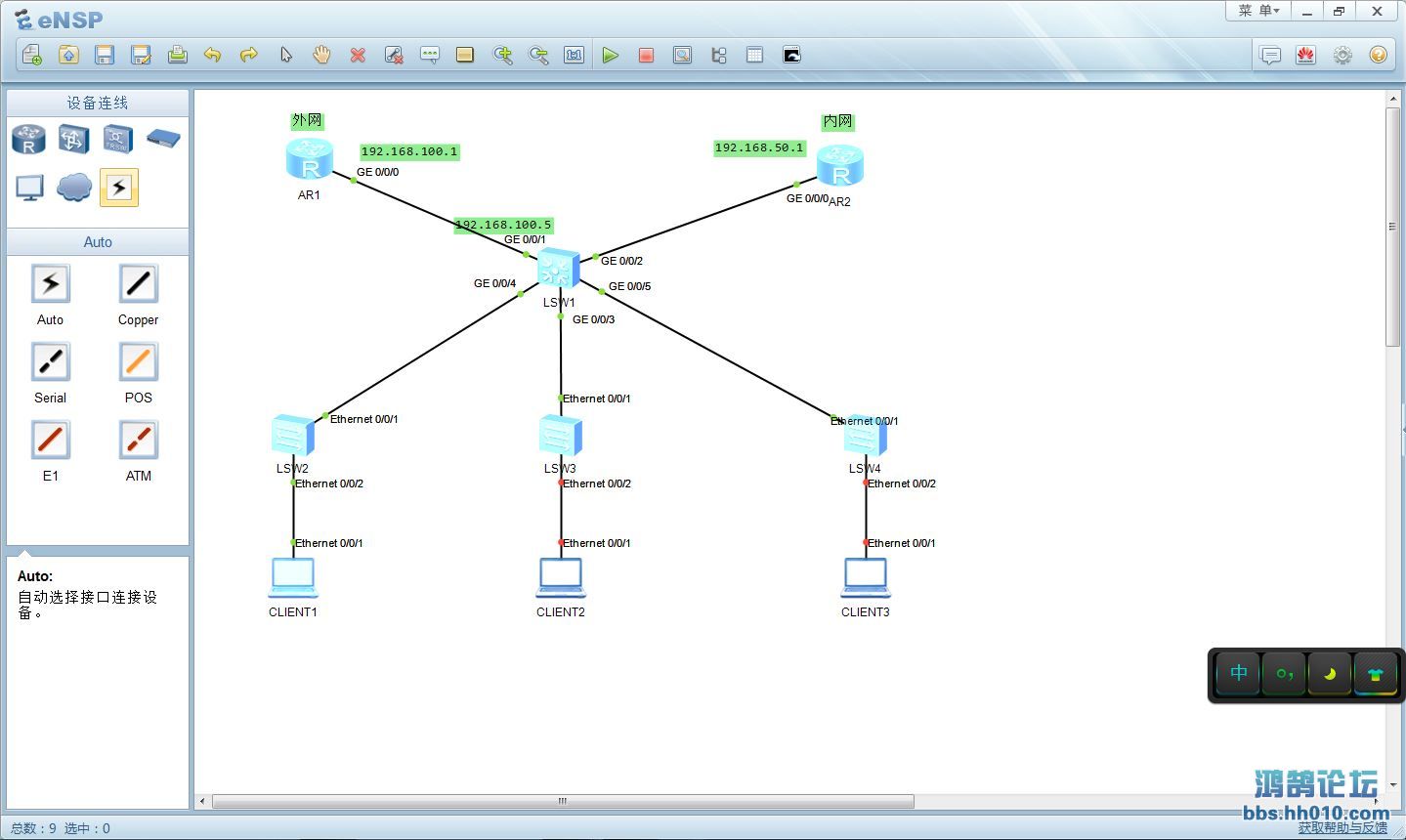Screen dimensions: 1406x840
Task: Select the PC terminal device category
Action: (x=29, y=187)
